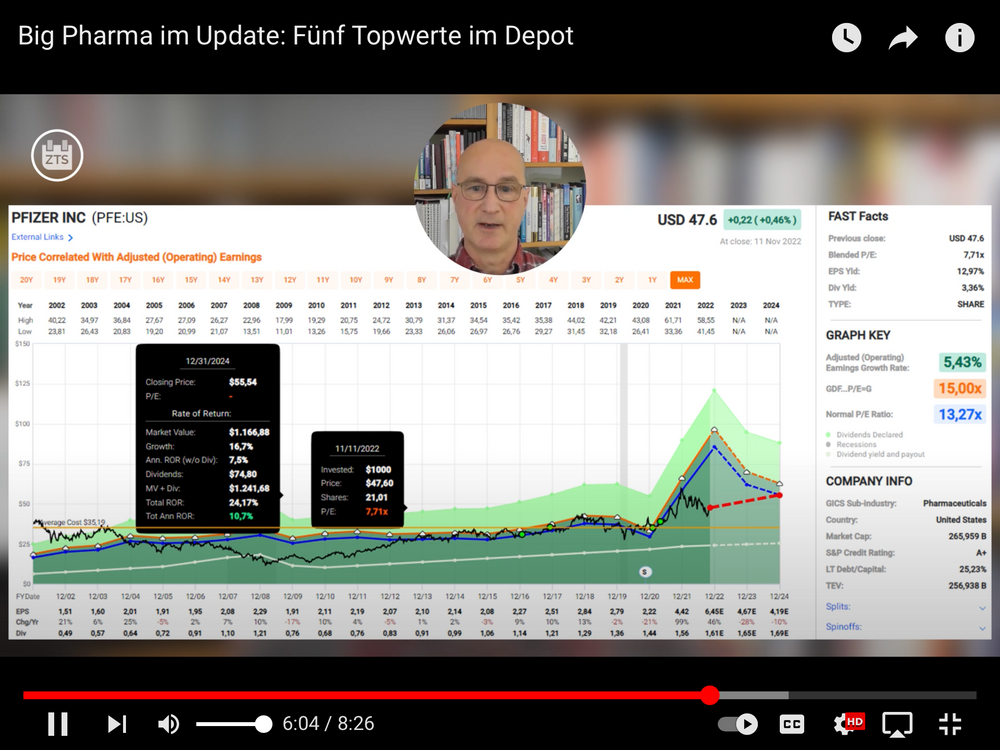The width and height of the screenshot is (1000, 750).
Task: Click the AirPlay cast icon
Action: tap(897, 724)
